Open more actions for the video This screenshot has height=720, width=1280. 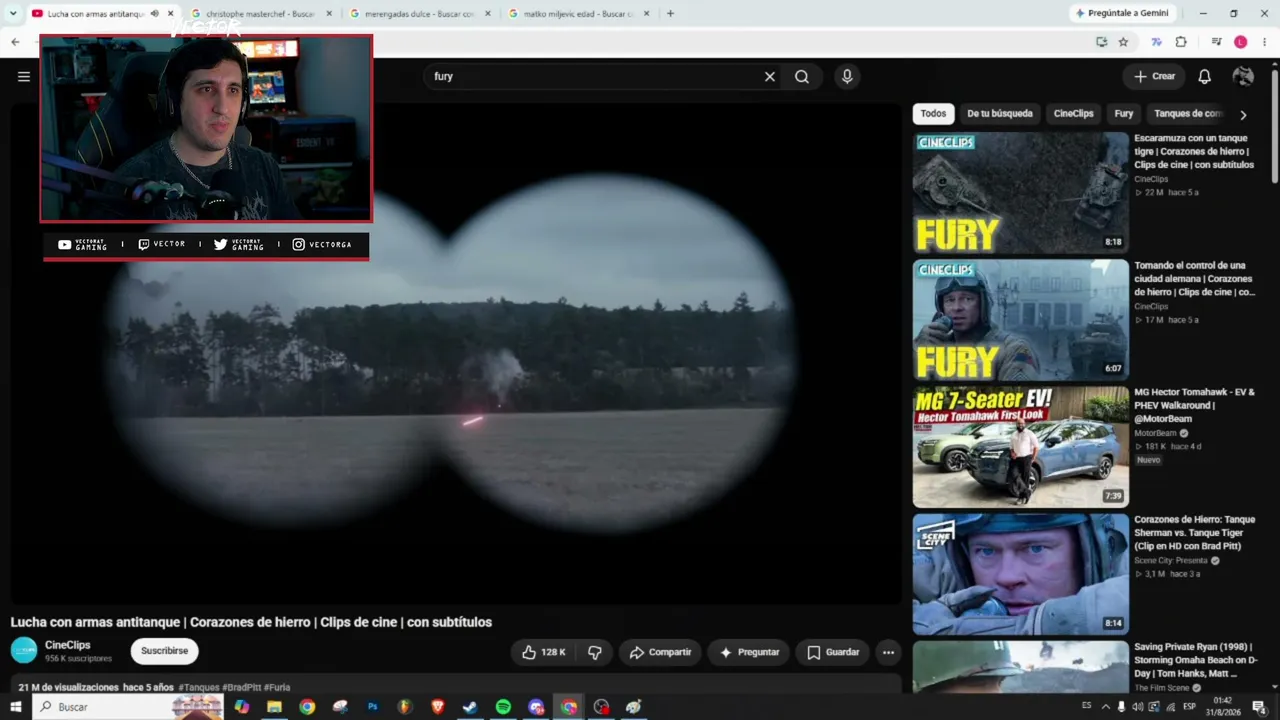point(888,652)
